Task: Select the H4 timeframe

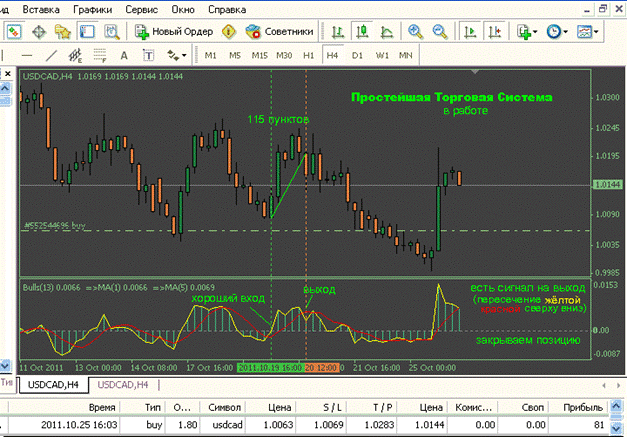Action: (x=332, y=56)
